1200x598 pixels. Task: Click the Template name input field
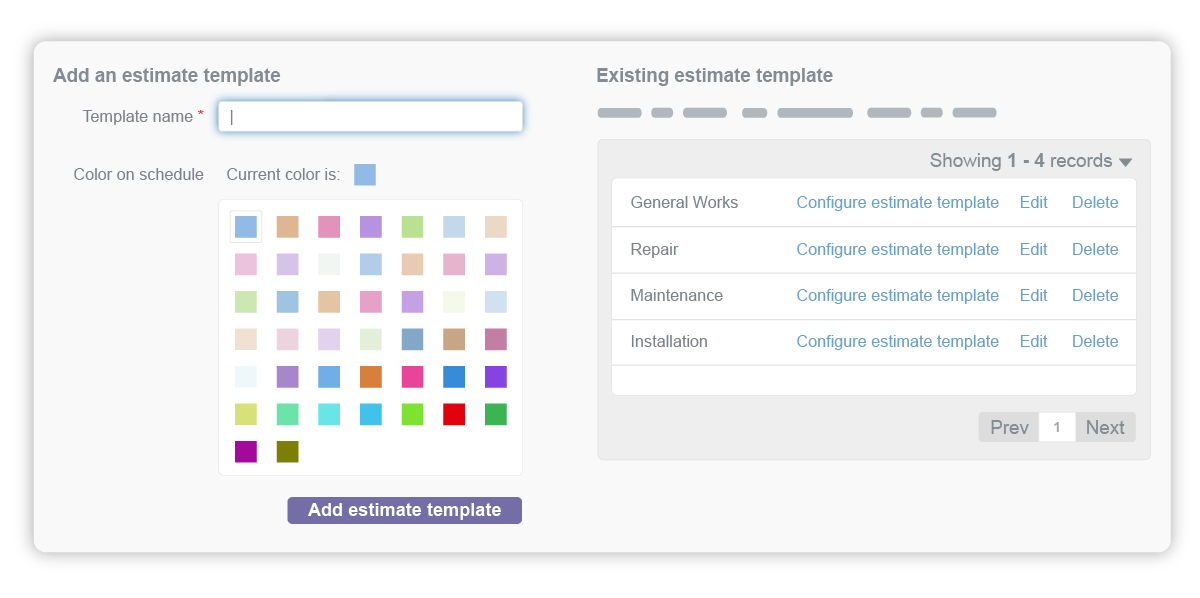[370, 116]
